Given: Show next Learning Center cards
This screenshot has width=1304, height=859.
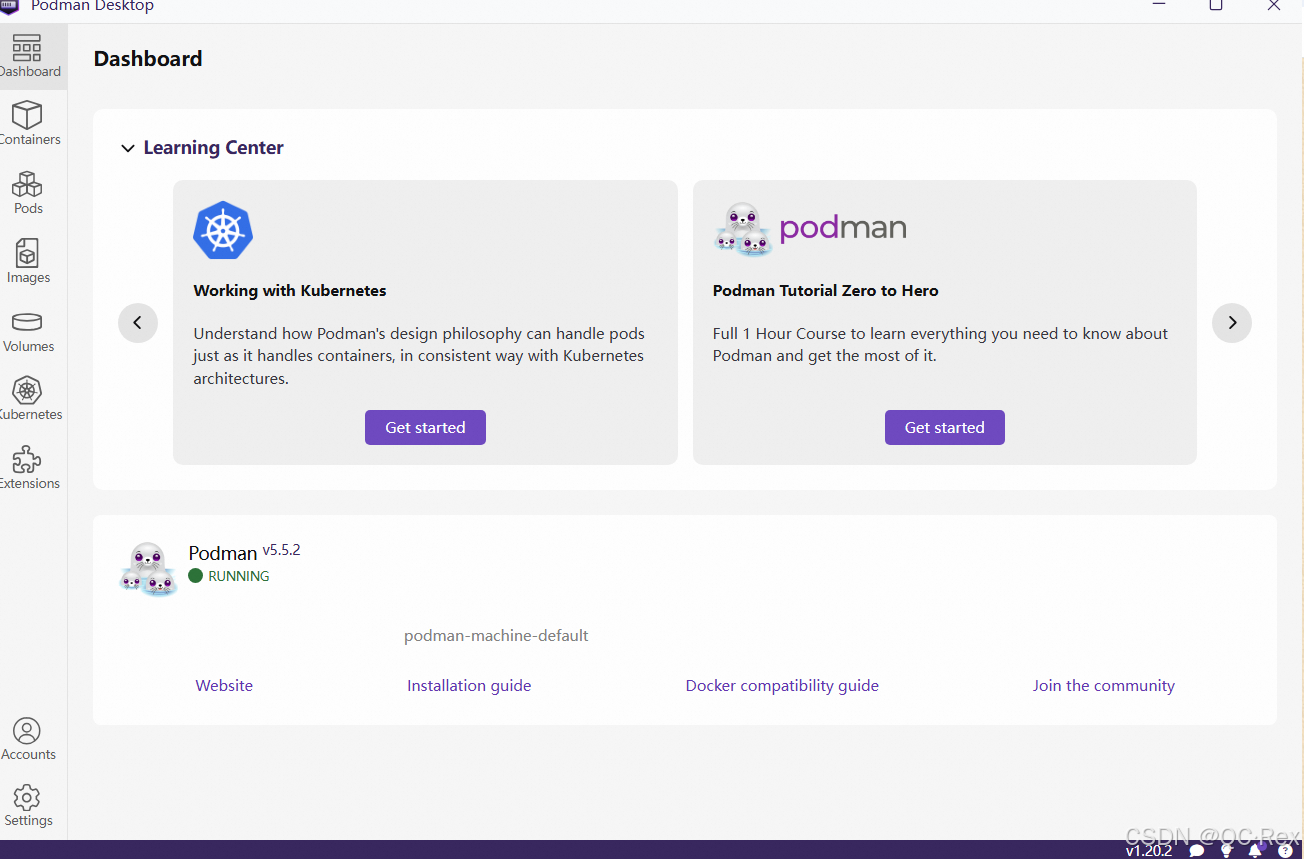Looking at the screenshot, I should click(x=1231, y=322).
